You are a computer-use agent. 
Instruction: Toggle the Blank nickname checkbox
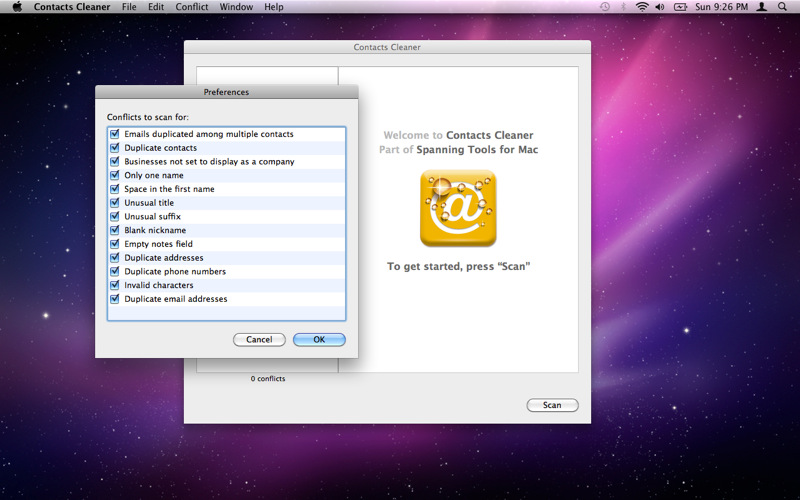(114, 230)
